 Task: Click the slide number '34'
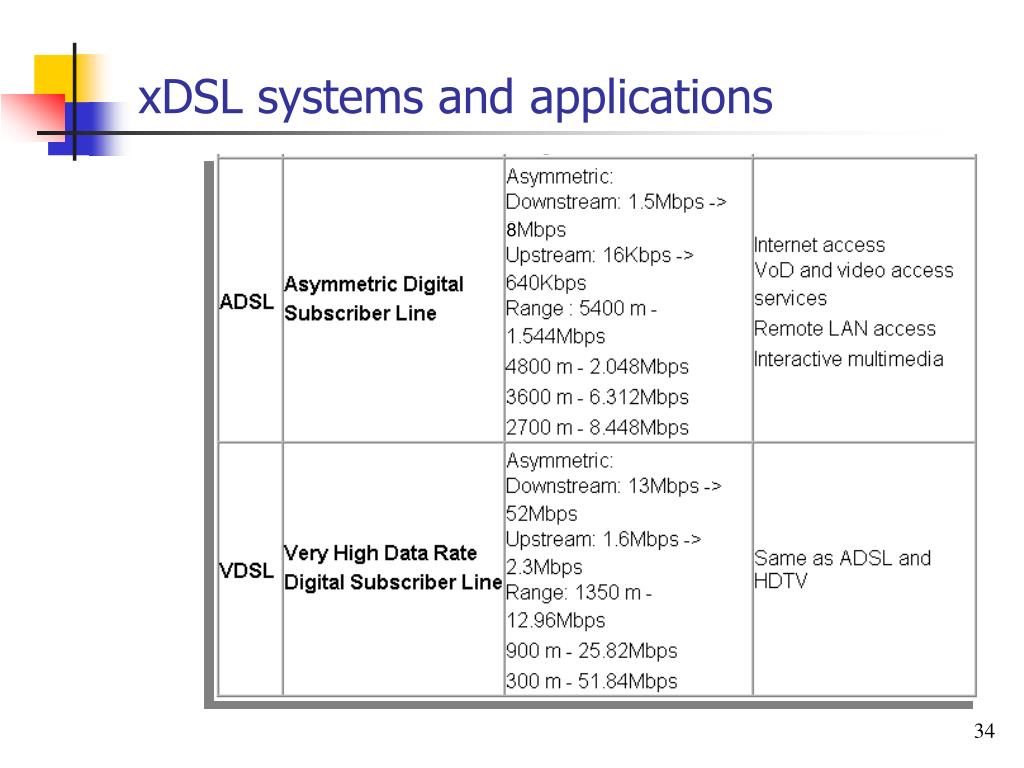pyautogui.click(x=984, y=731)
